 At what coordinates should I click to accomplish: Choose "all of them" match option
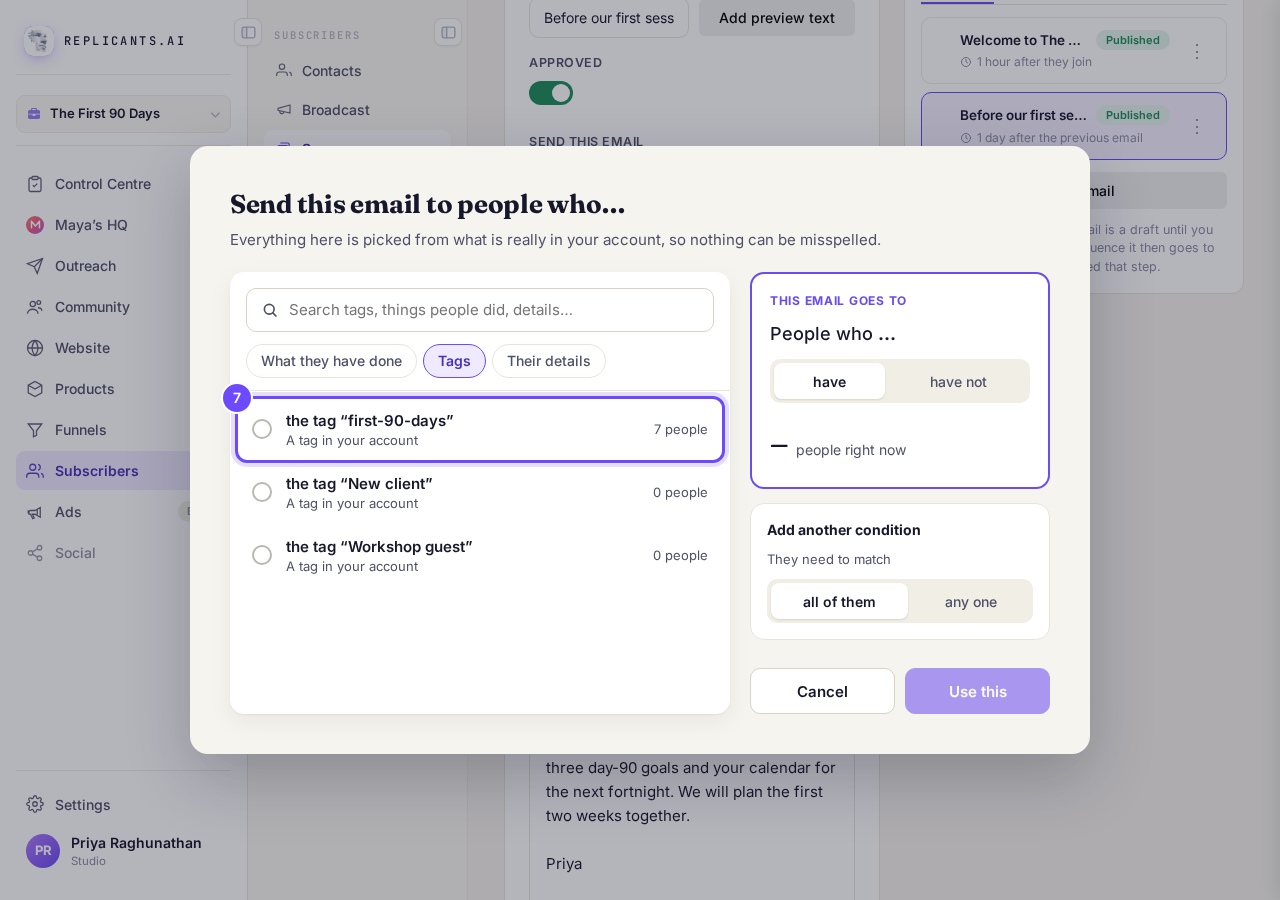click(839, 601)
